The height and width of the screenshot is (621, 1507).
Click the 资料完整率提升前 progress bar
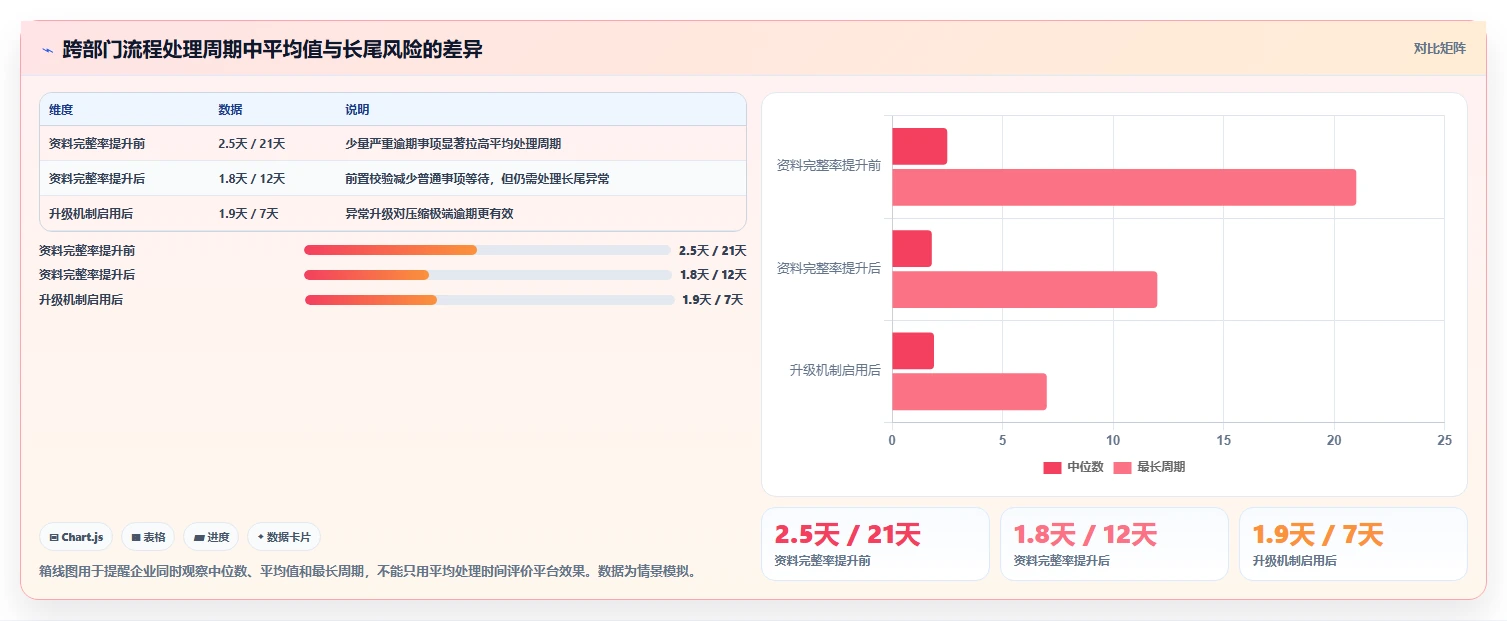coord(487,250)
